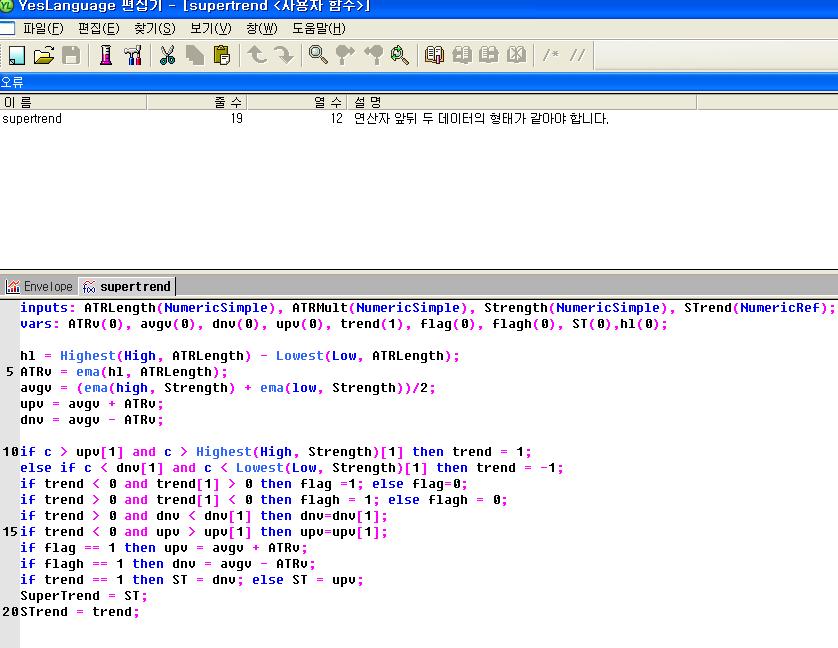
Task: Open the 파일(F) menu
Action: (x=43, y=28)
